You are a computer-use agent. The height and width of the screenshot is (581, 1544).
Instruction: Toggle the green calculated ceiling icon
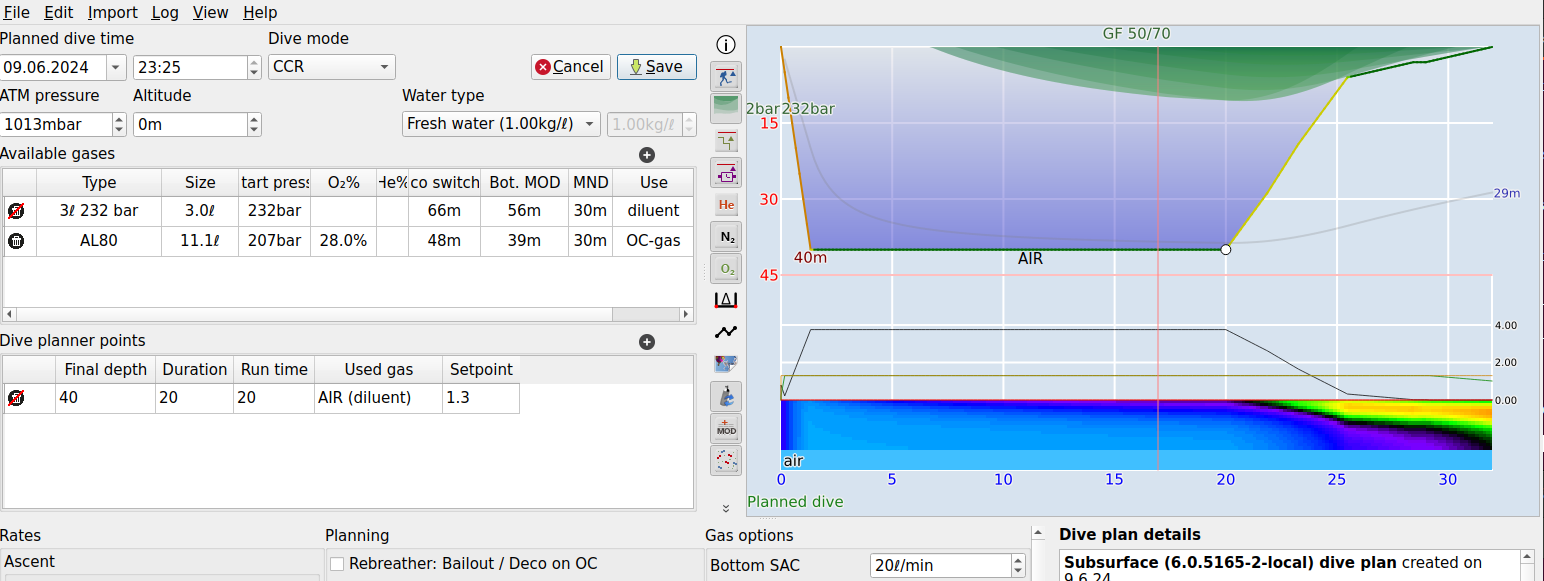pyautogui.click(x=726, y=108)
